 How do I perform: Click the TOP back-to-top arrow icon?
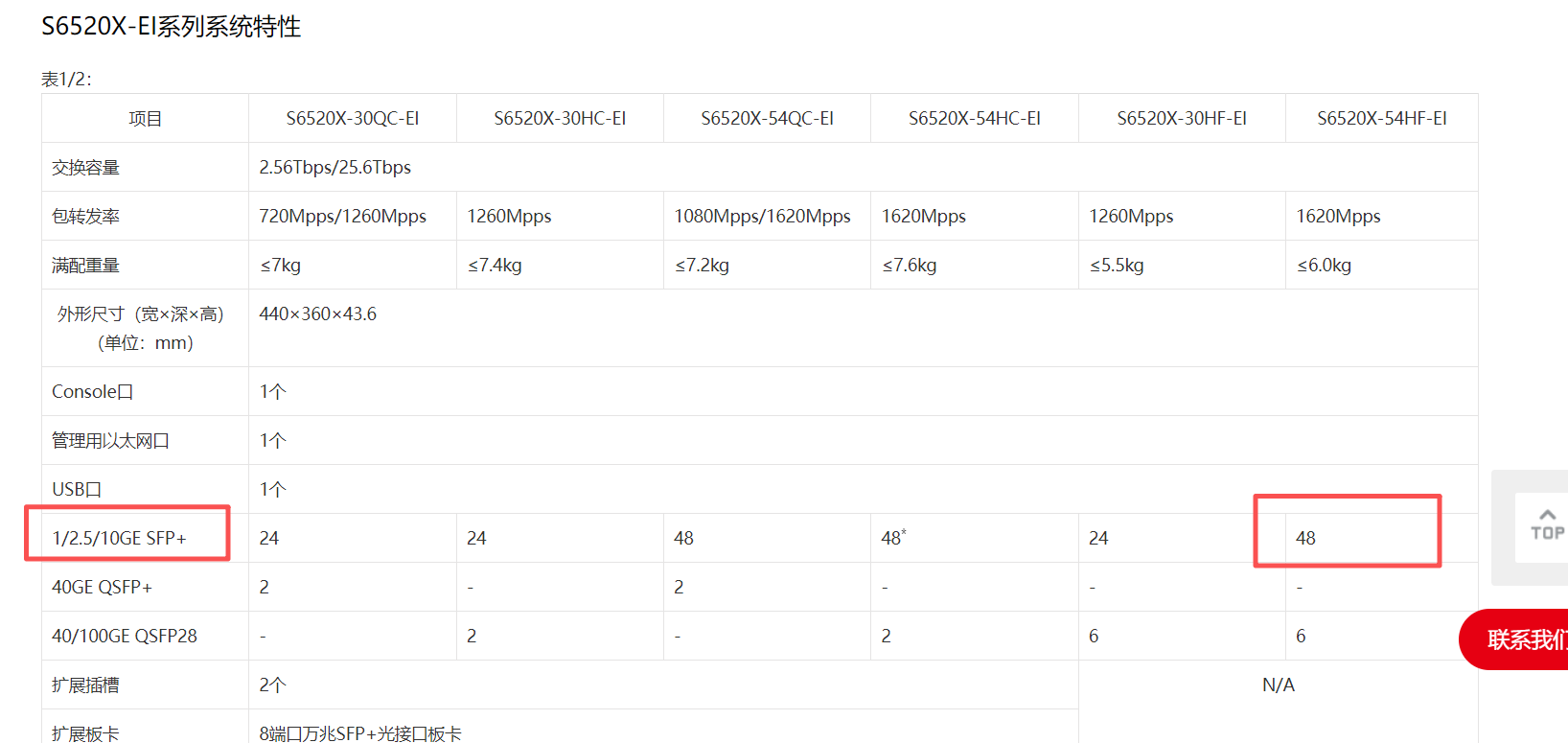pyautogui.click(x=1546, y=525)
